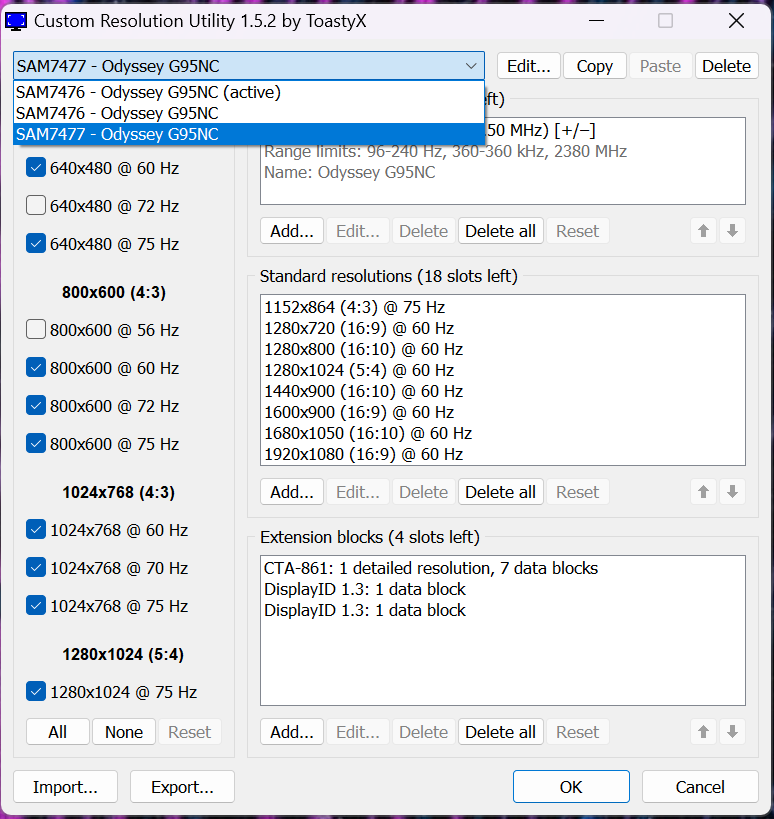Uncheck 800x600 @ 60 Hz resolution
Viewport: 774px width, 819px height.
tap(36, 368)
